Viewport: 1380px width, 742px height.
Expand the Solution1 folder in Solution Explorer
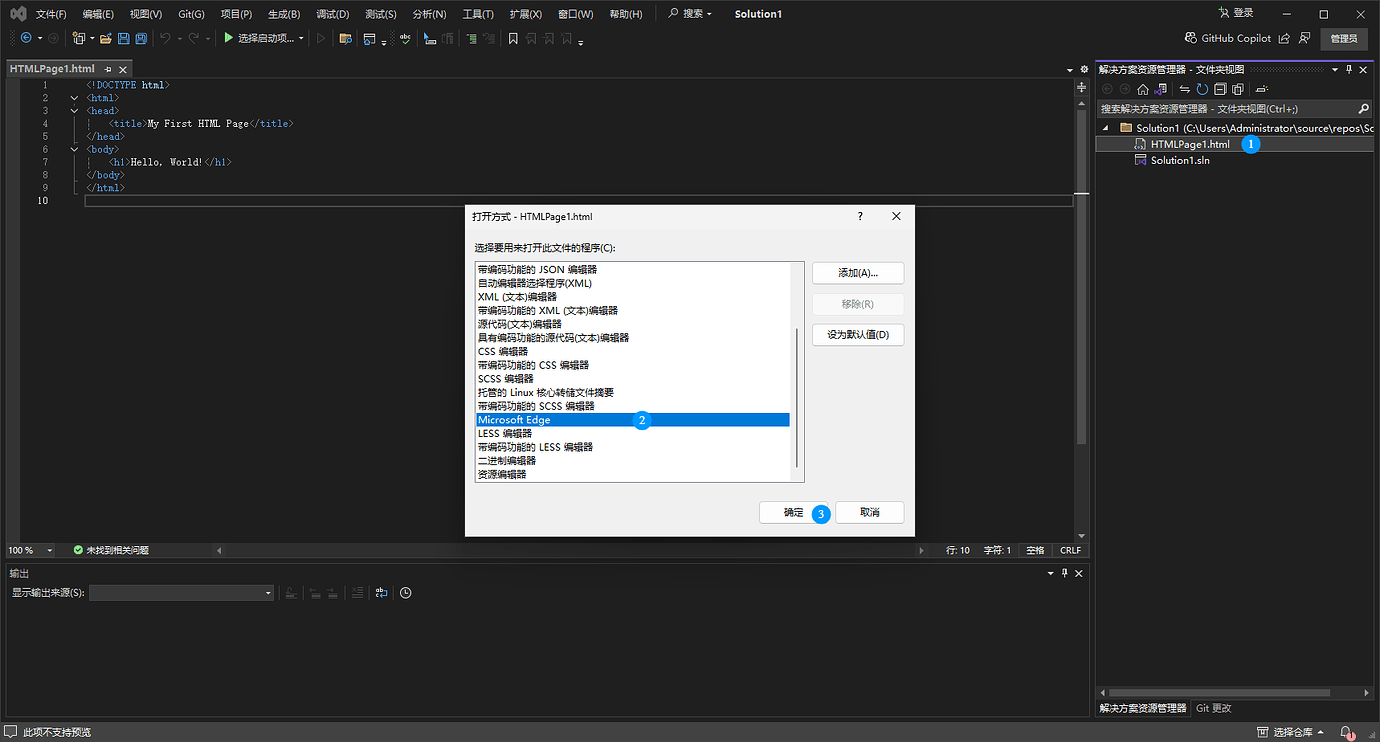pyautogui.click(x=1105, y=127)
